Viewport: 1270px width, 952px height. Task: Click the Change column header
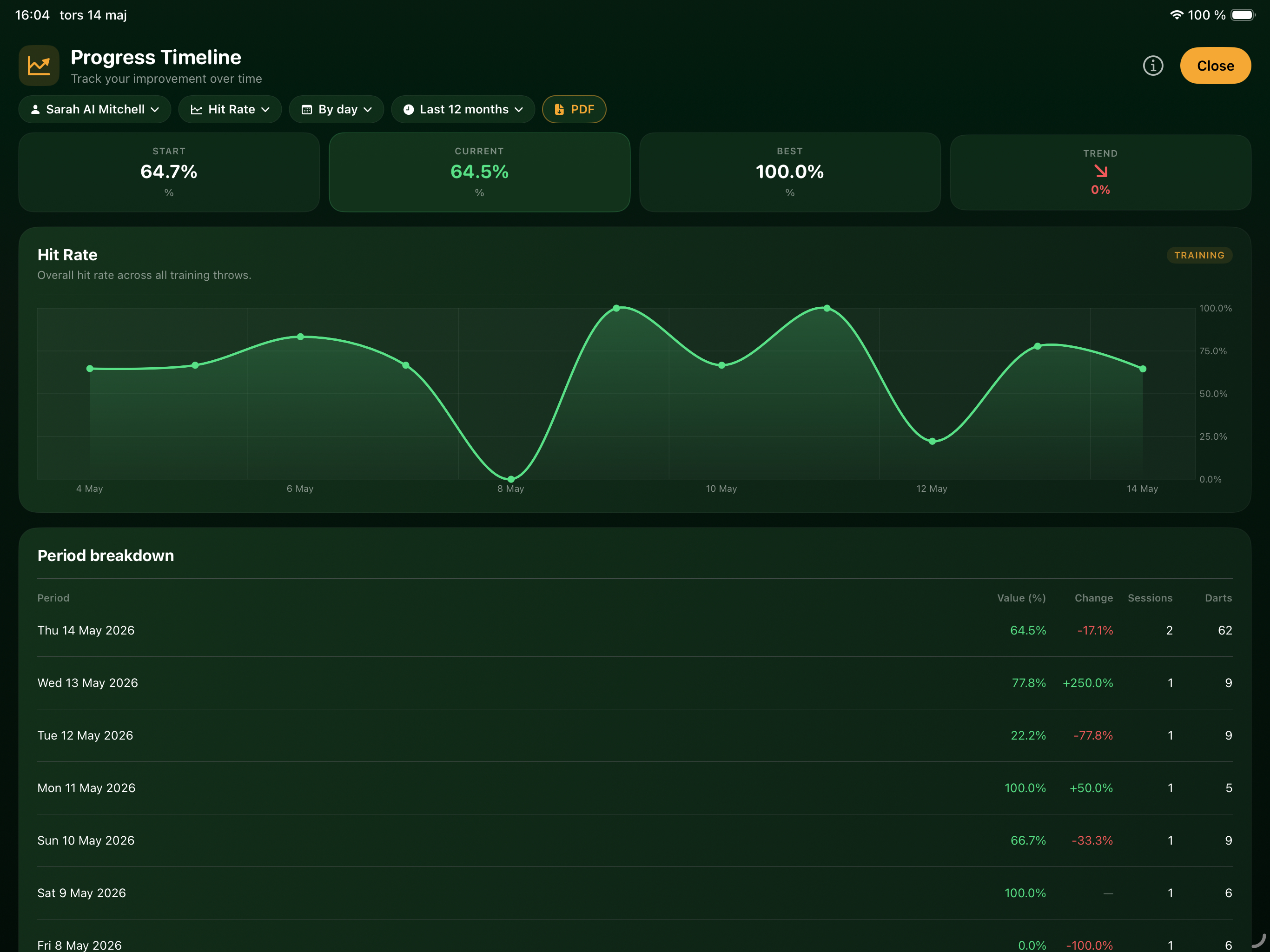click(x=1094, y=598)
